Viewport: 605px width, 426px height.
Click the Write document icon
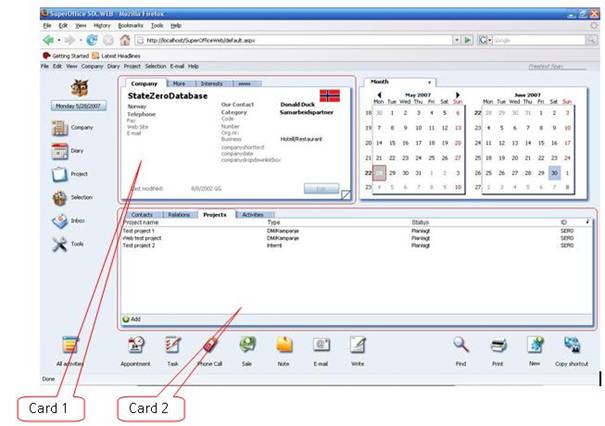click(358, 345)
